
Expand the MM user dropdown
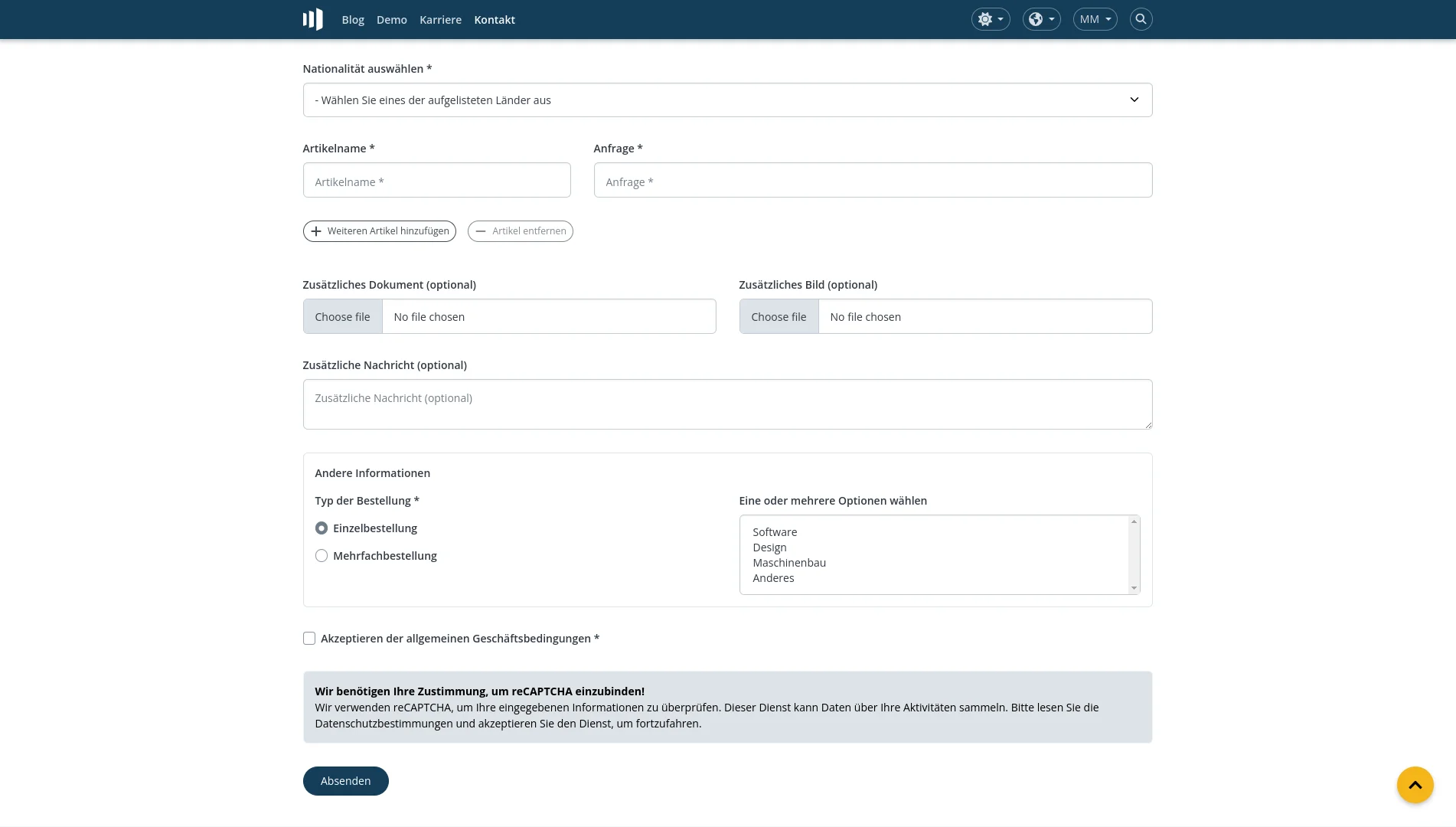pyautogui.click(x=1095, y=19)
